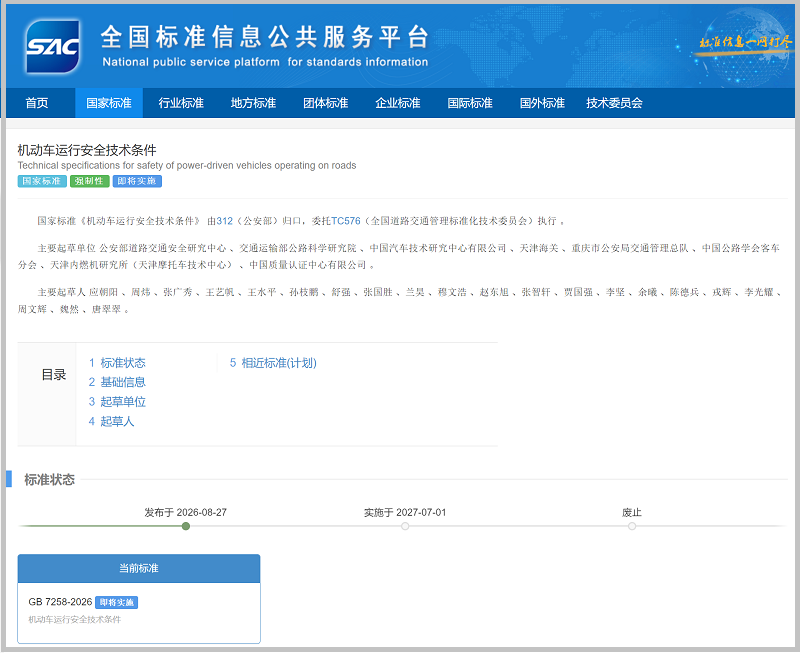Jump to 5 相近标准(计划) section
800x653 pixels.
coord(273,363)
